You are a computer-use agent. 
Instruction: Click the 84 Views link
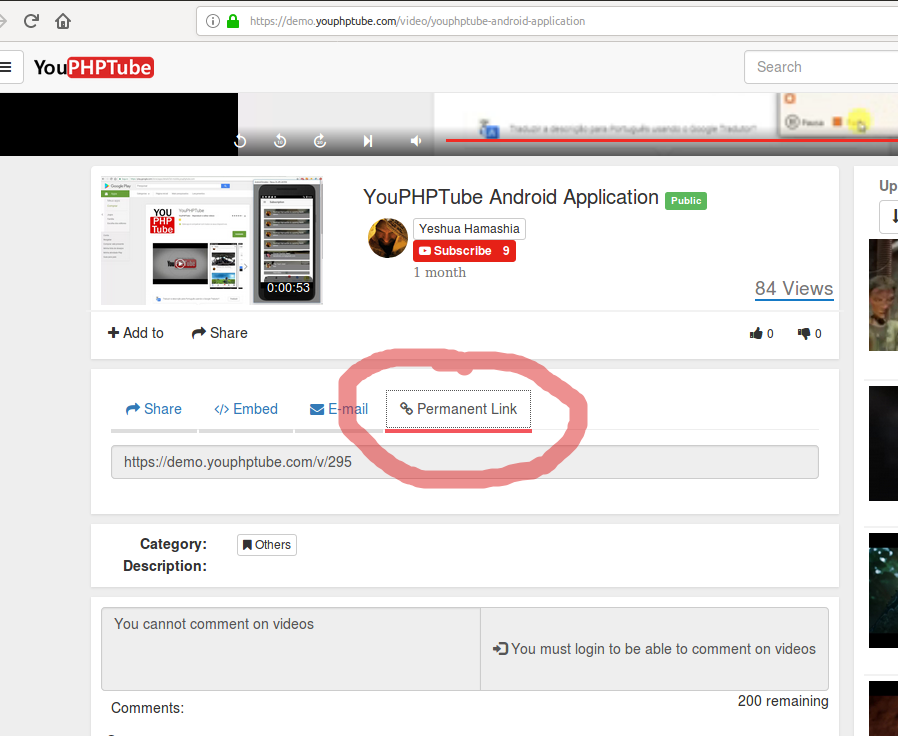[794, 289]
